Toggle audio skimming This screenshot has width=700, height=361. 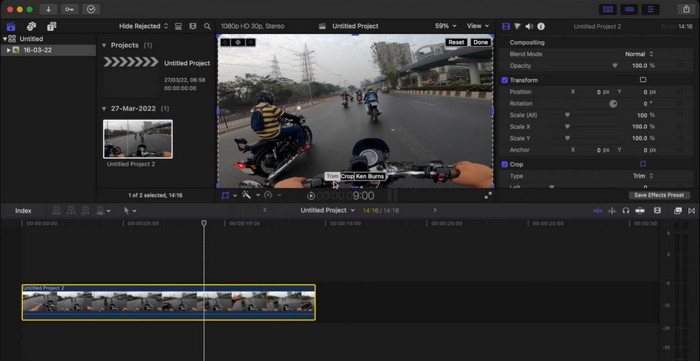(x=612, y=211)
